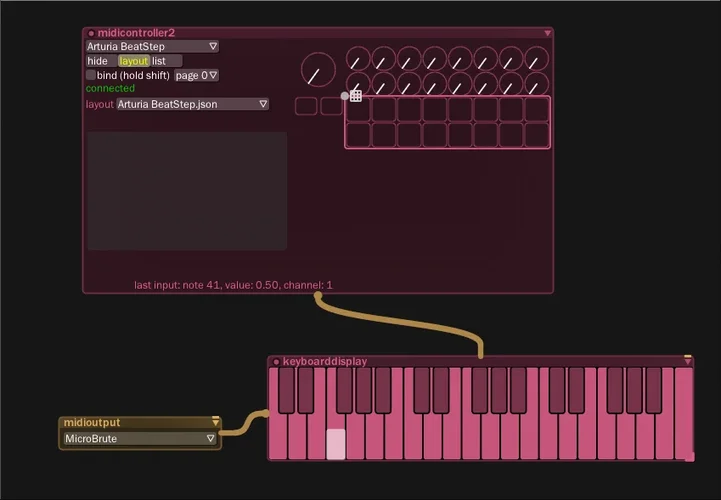
Task: Enable the bind (hold shift) checkbox
Action: pos(91,75)
